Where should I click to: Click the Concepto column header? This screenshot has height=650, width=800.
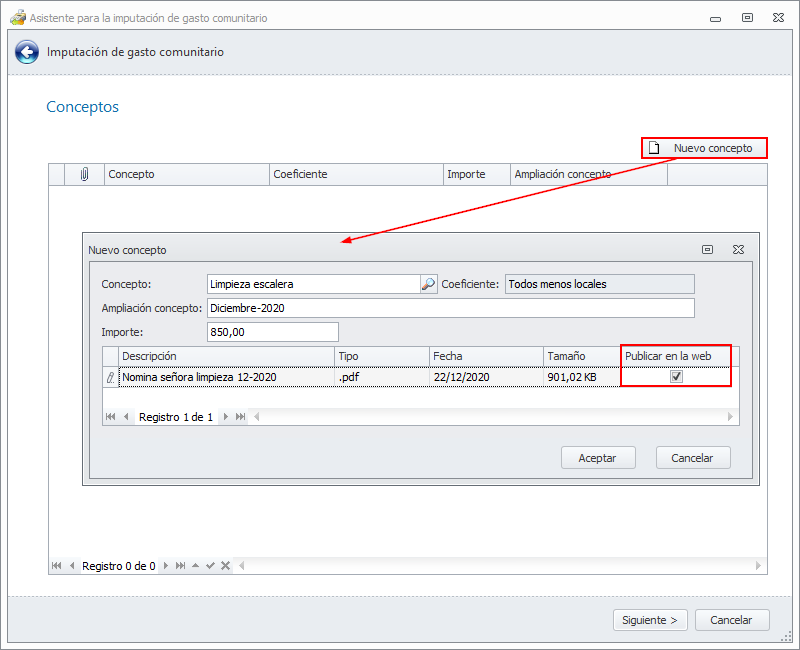pos(187,174)
